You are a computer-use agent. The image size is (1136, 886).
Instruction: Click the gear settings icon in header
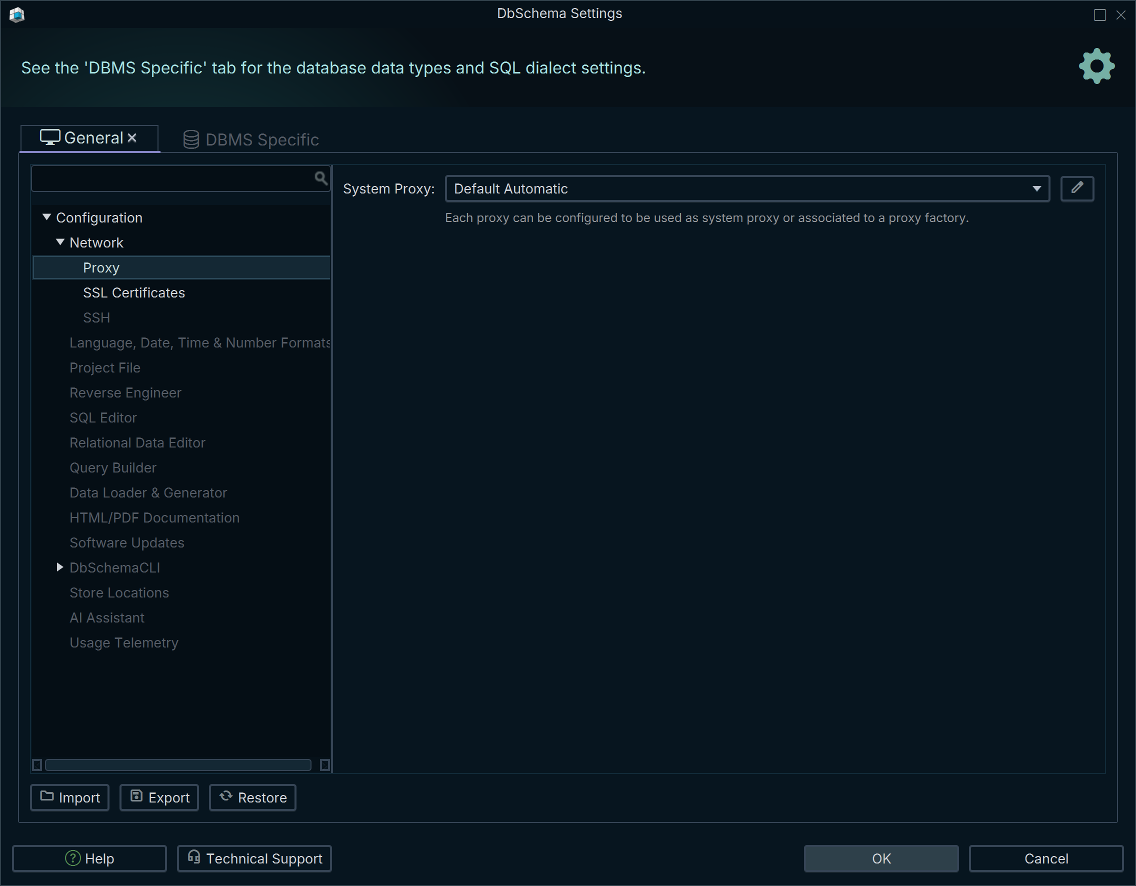[1096, 67]
